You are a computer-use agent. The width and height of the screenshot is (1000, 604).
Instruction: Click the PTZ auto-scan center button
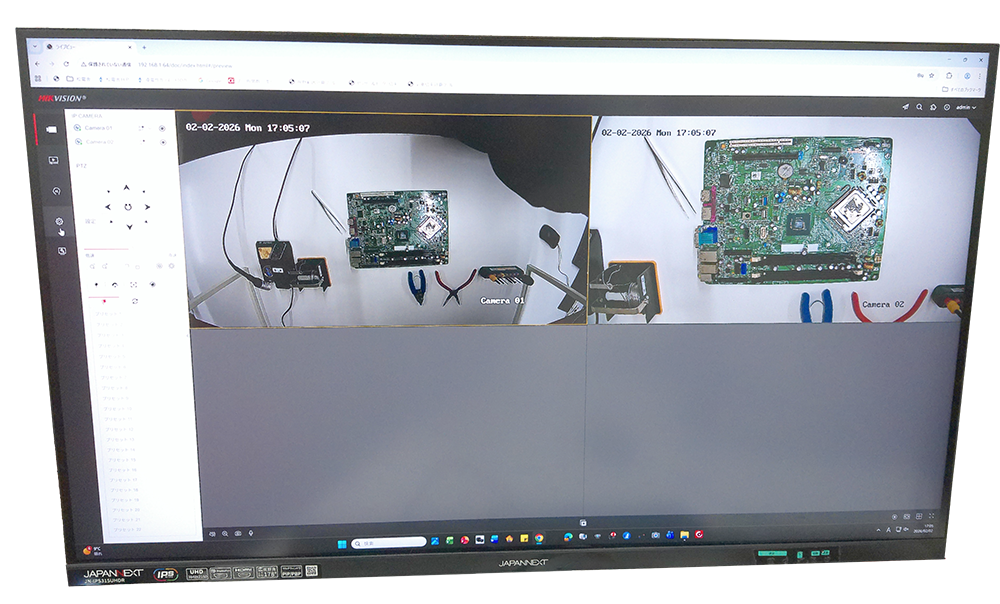(x=127, y=206)
